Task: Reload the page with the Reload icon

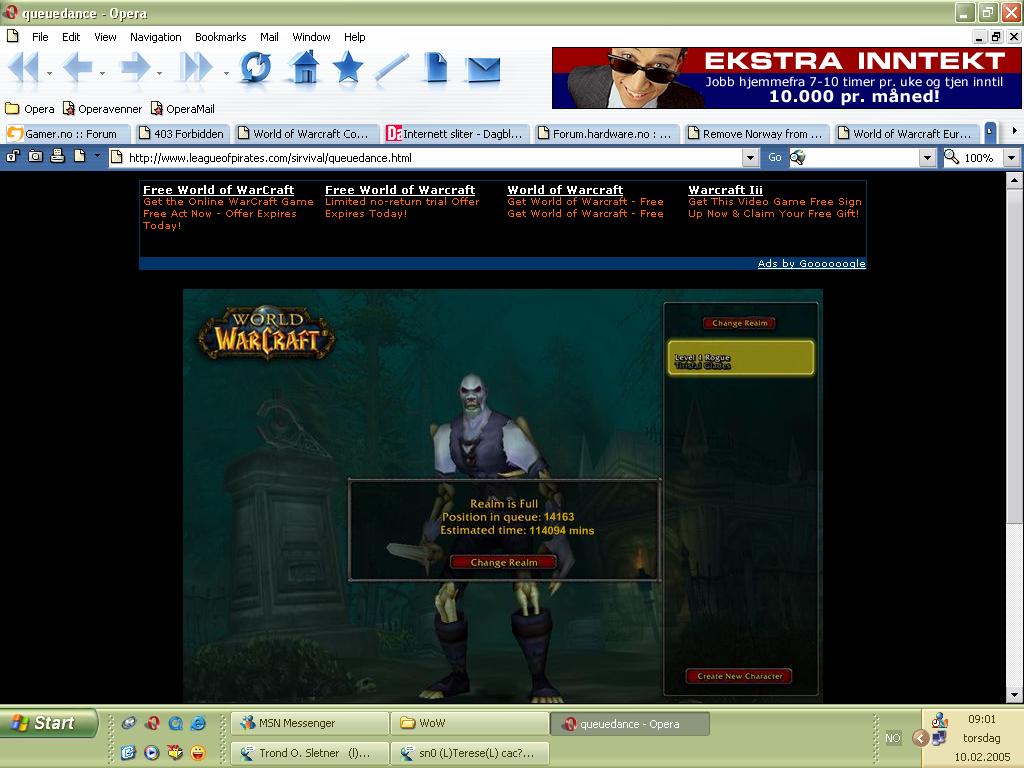Action: 255,67
